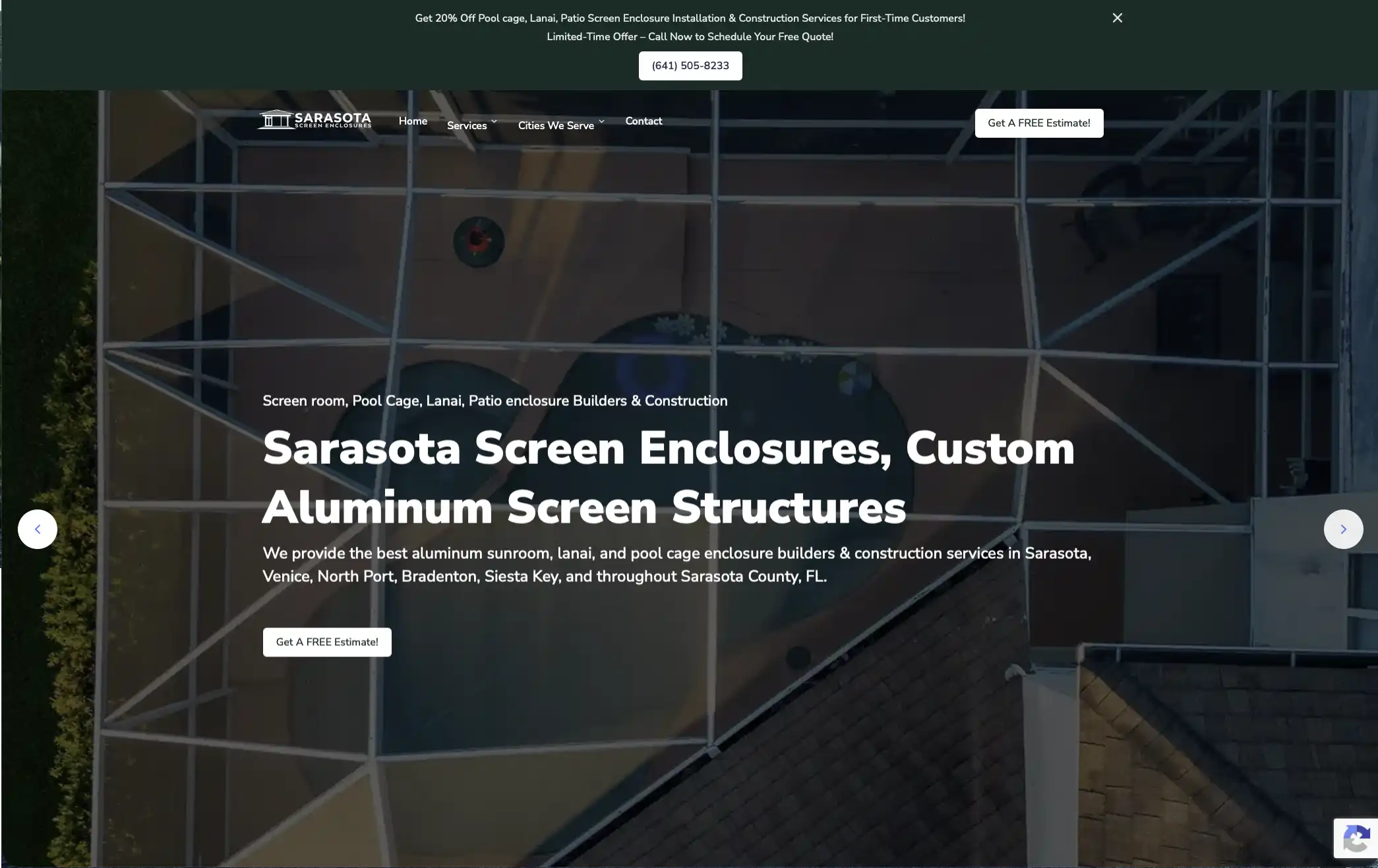Expand the Services dropdown chevron
The height and width of the screenshot is (868, 1378).
point(494,121)
